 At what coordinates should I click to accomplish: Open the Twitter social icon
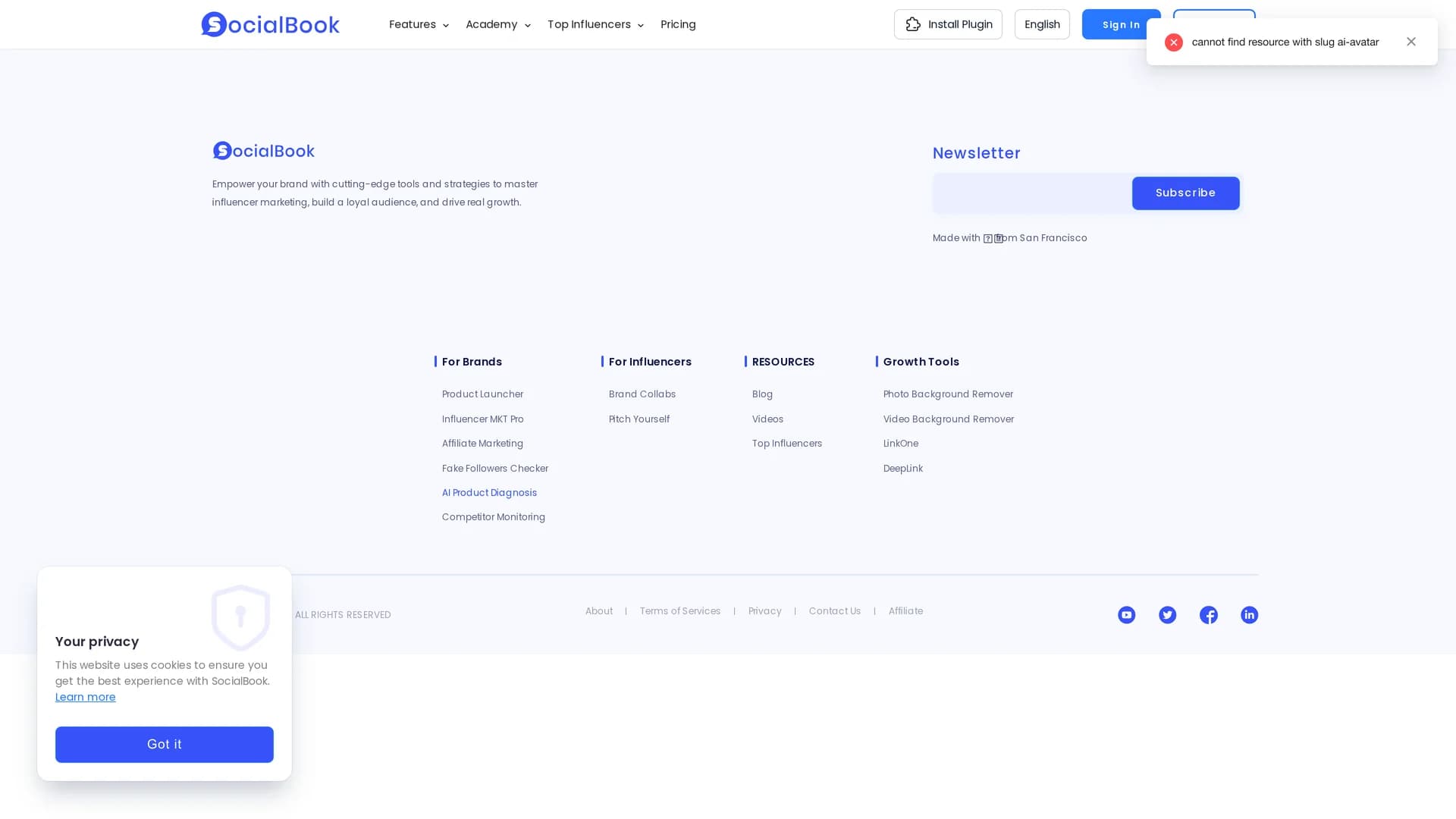[x=1167, y=615]
